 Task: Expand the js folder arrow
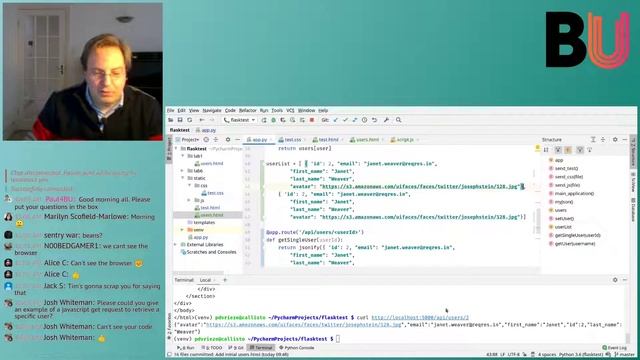coord(190,200)
